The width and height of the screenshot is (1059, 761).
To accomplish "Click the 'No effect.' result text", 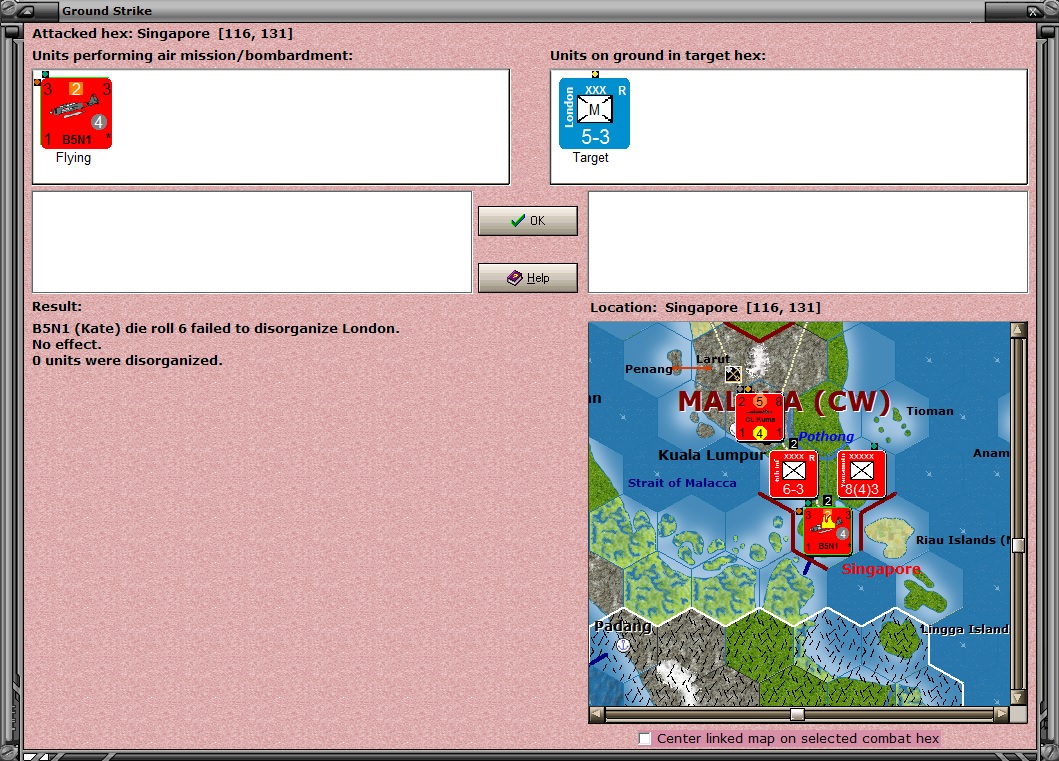I will tap(67, 344).
